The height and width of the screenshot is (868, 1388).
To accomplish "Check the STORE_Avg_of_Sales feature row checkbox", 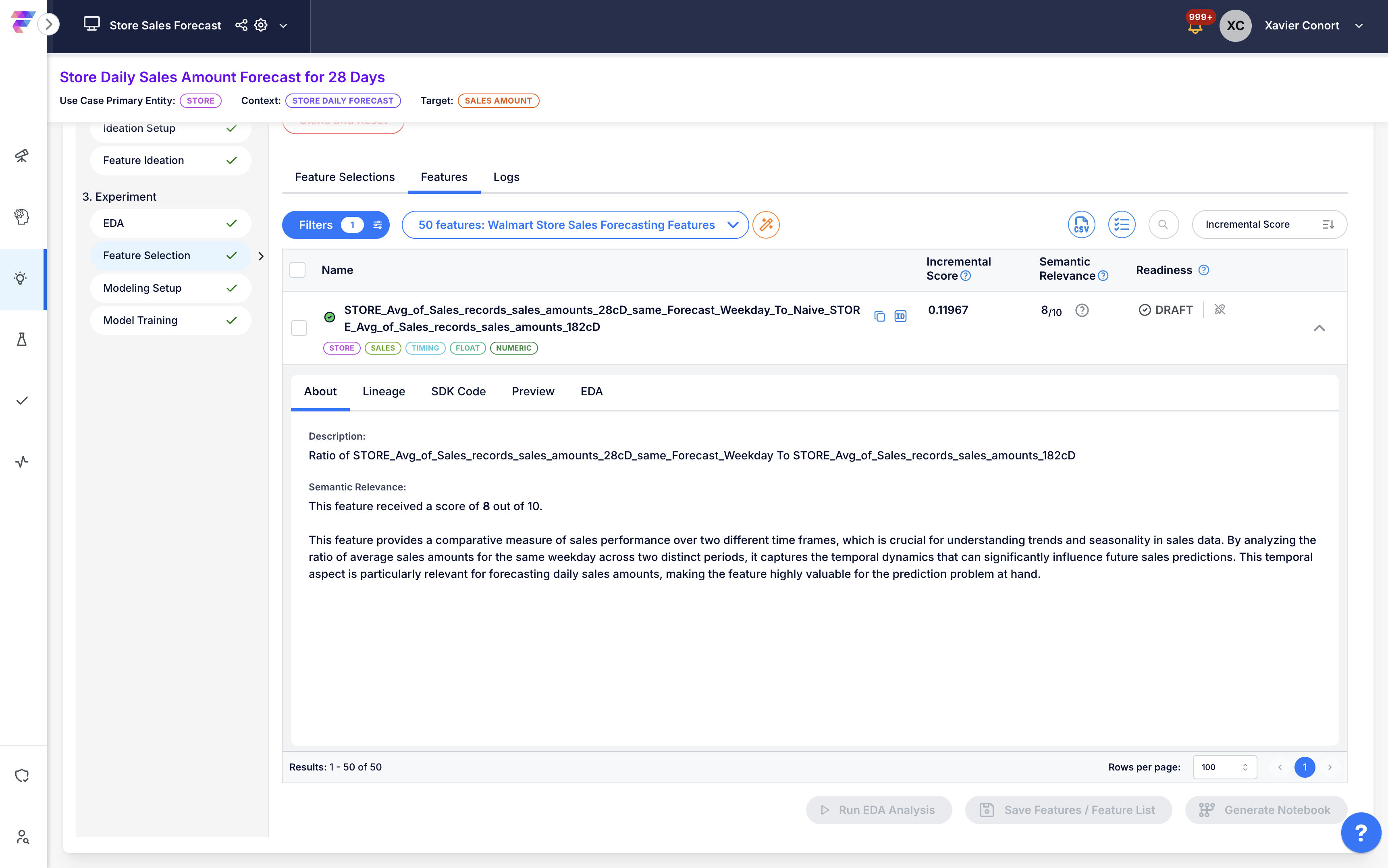I will 299,328.
